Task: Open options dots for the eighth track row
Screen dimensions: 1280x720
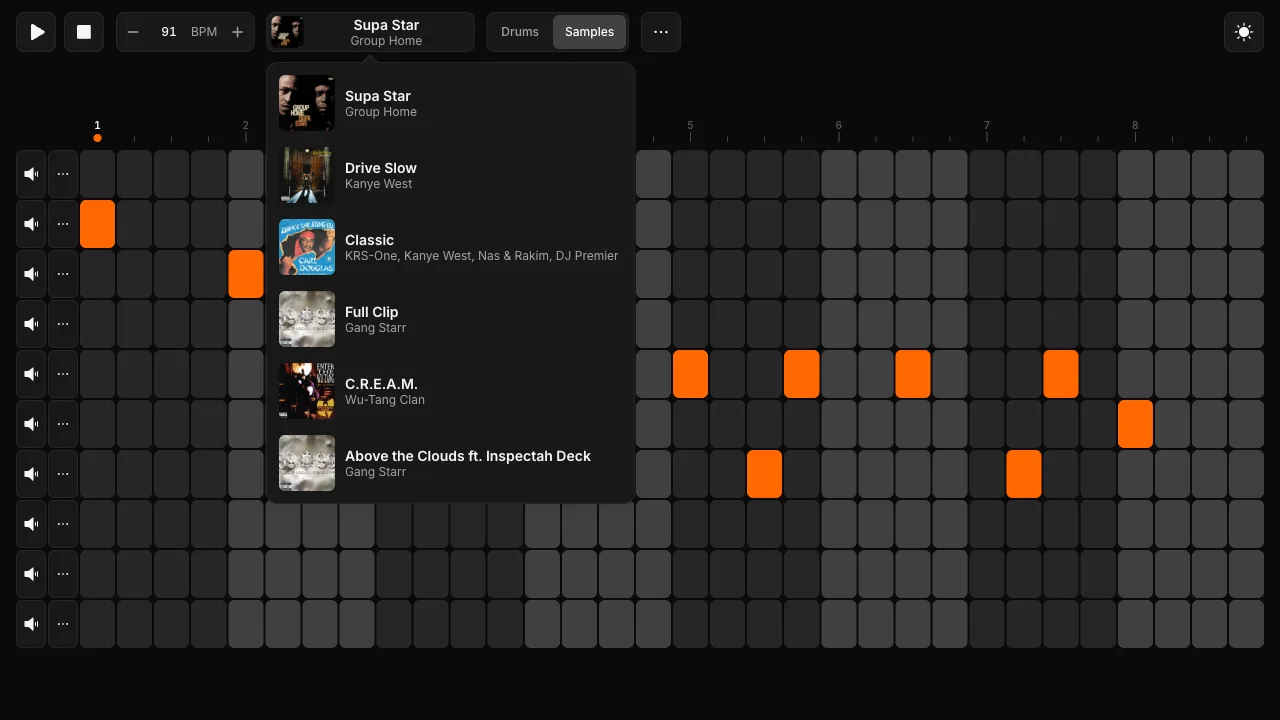Action: pyautogui.click(x=63, y=524)
